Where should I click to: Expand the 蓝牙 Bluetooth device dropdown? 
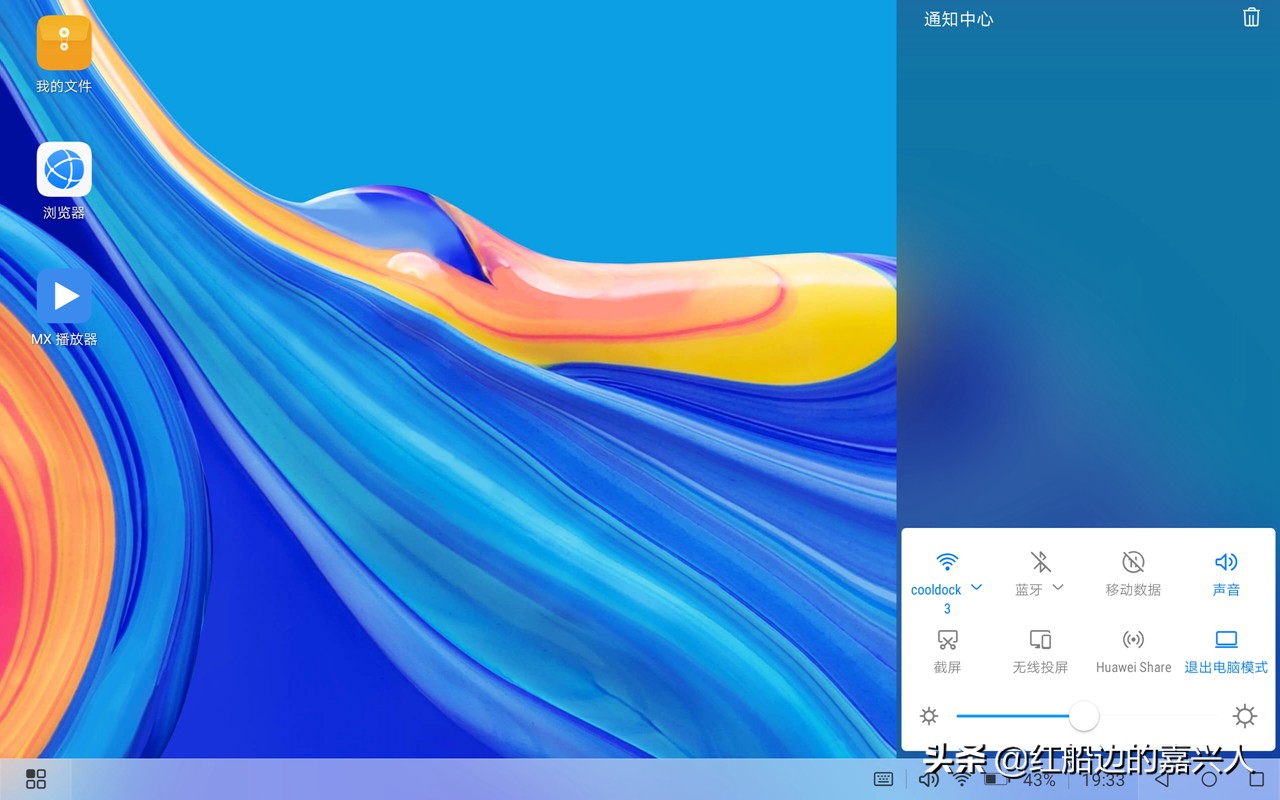(x=1058, y=587)
